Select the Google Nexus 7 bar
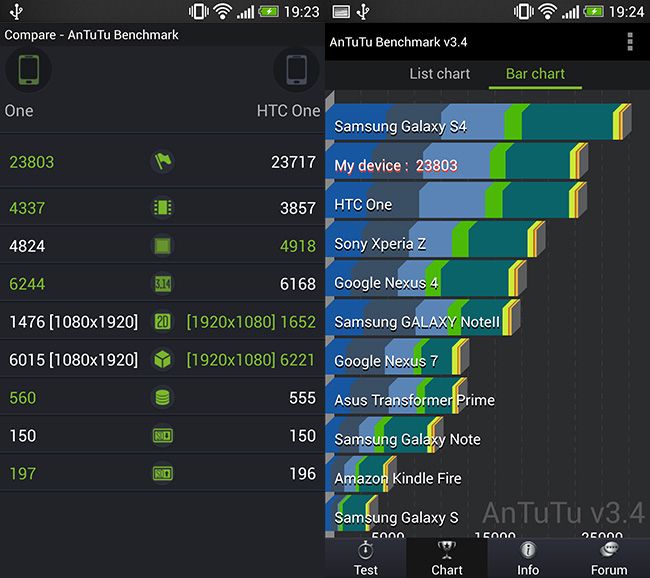This screenshot has width=650, height=578. (398, 356)
